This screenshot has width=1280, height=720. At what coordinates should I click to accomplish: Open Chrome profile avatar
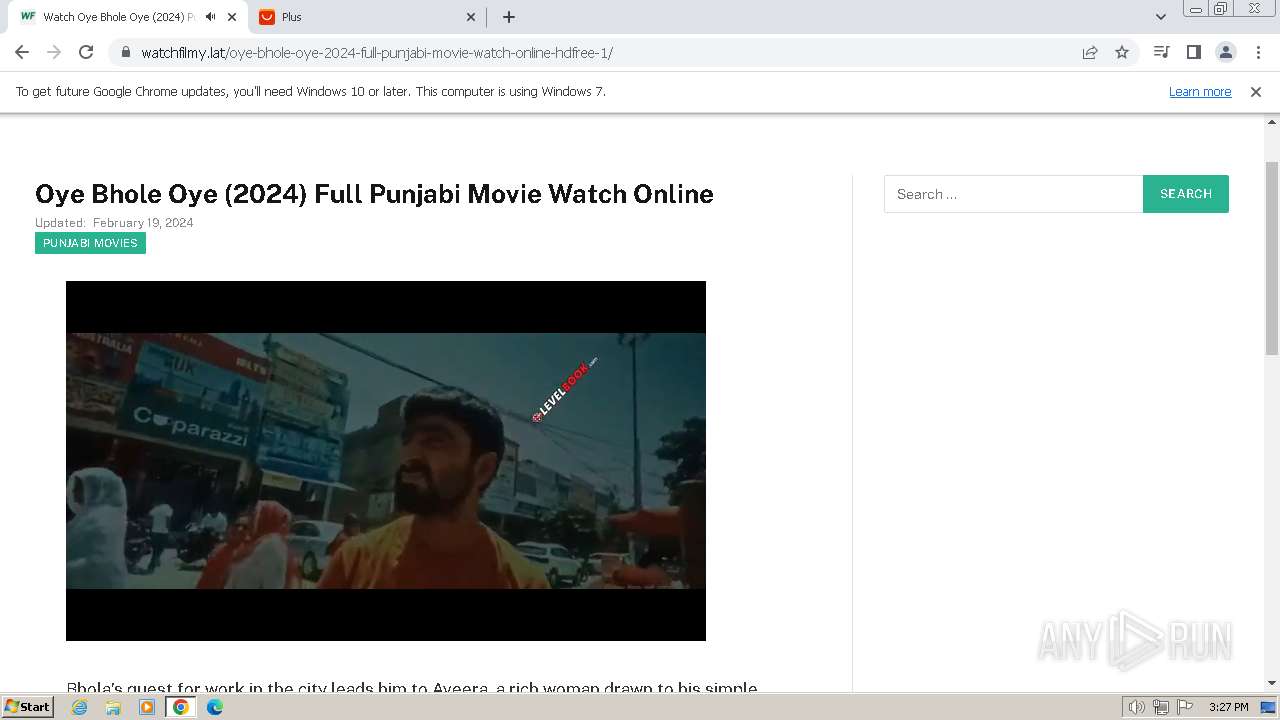pyautogui.click(x=1225, y=52)
